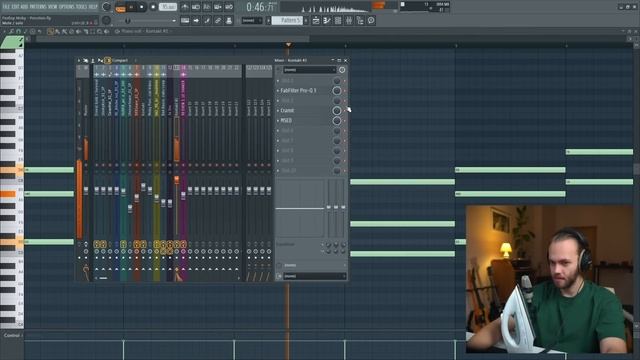Select the highlighted Draw tool in piano roll
Image resolution: width=640 pixels, height=360 pixels.
tap(51, 31)
